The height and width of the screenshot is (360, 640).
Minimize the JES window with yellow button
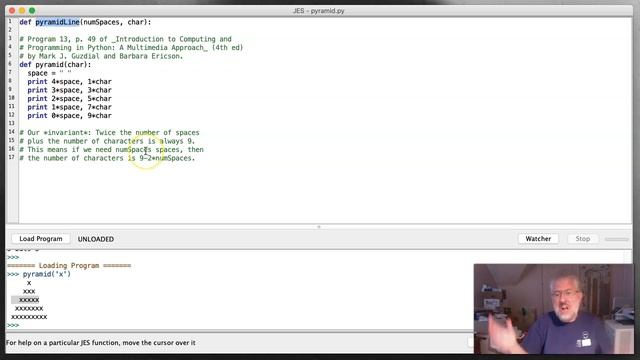(x=22, y=11)
